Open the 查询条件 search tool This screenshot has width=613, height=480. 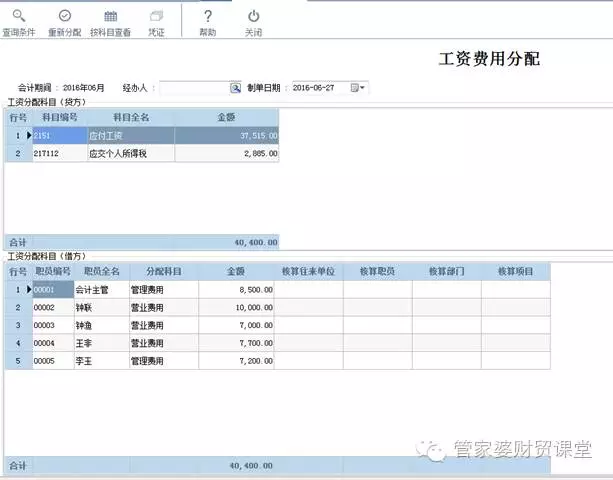18,23
